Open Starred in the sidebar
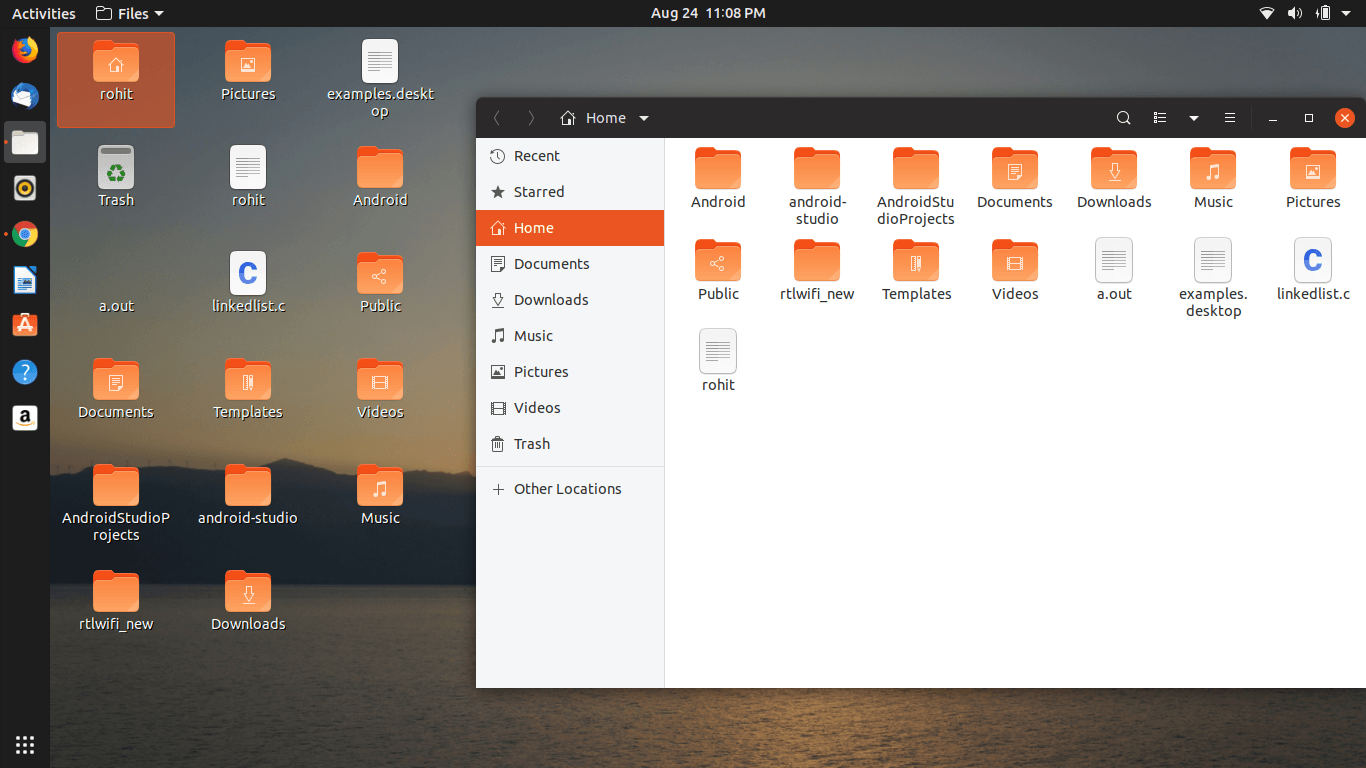Screen dimensions: 1366x768 pos(538,192)
